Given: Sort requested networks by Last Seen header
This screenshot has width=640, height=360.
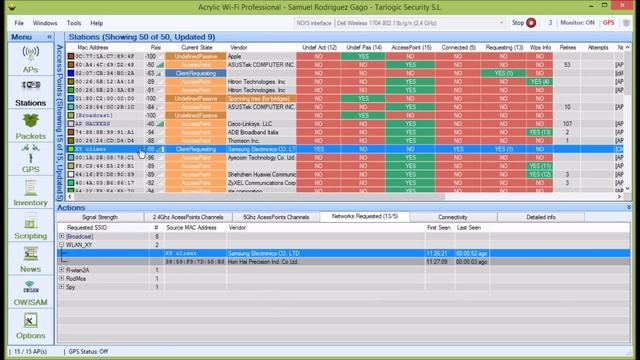Looking at the screenshot, I should point(469,228).
